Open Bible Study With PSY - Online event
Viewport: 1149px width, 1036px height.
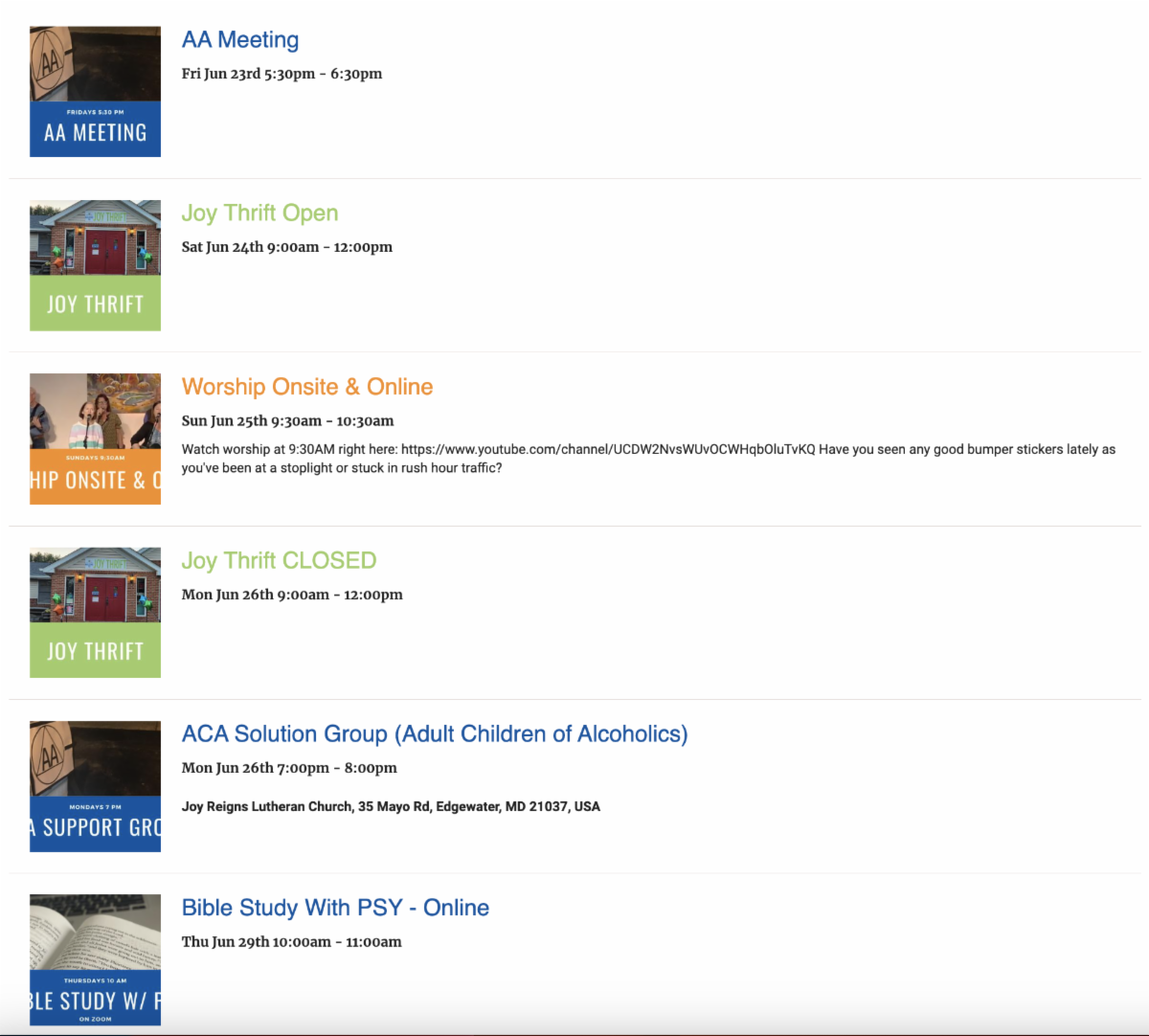click(x=335, y=908)
